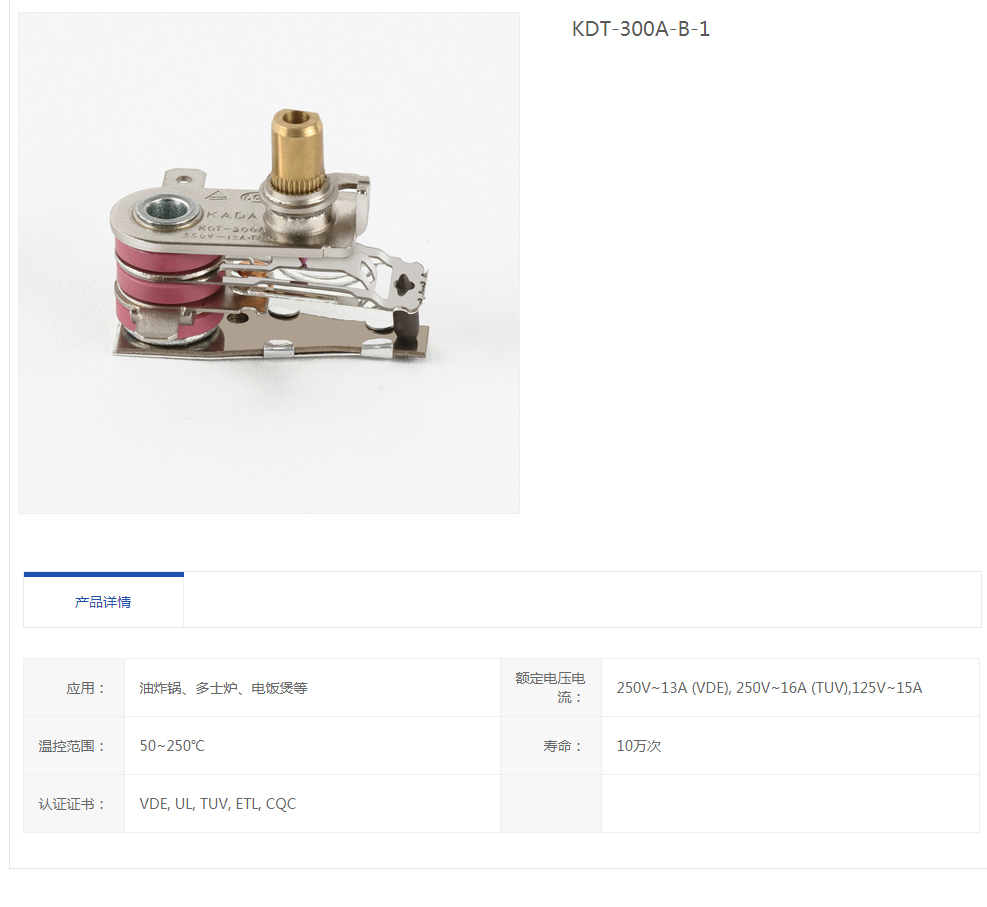Click the 10万次 lifespan value
The image size is (987, 907).
click(x=638, y=746)
